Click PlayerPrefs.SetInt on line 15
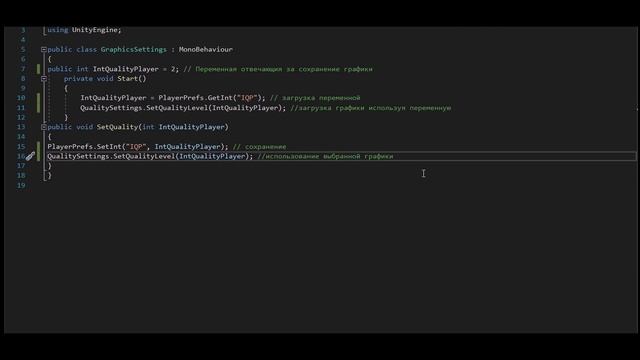The height and width of the screenshot is (360, 640). (84, 147)
